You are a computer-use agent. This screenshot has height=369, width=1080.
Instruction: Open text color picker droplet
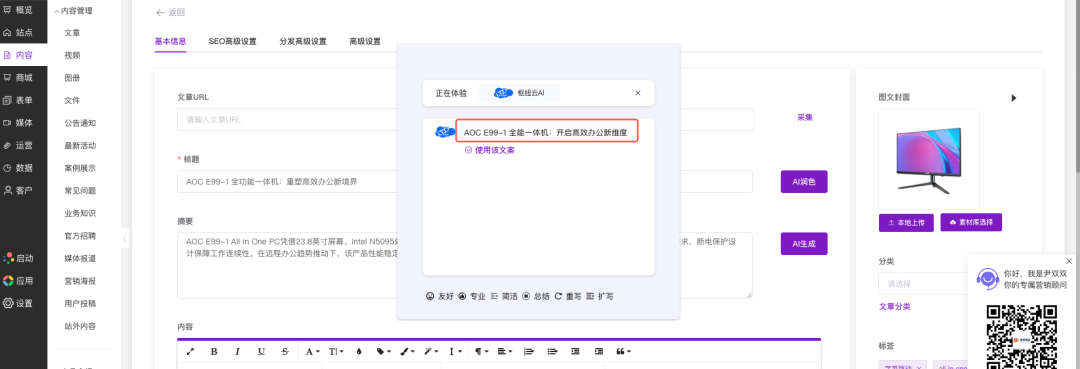(x=359, y=351)
